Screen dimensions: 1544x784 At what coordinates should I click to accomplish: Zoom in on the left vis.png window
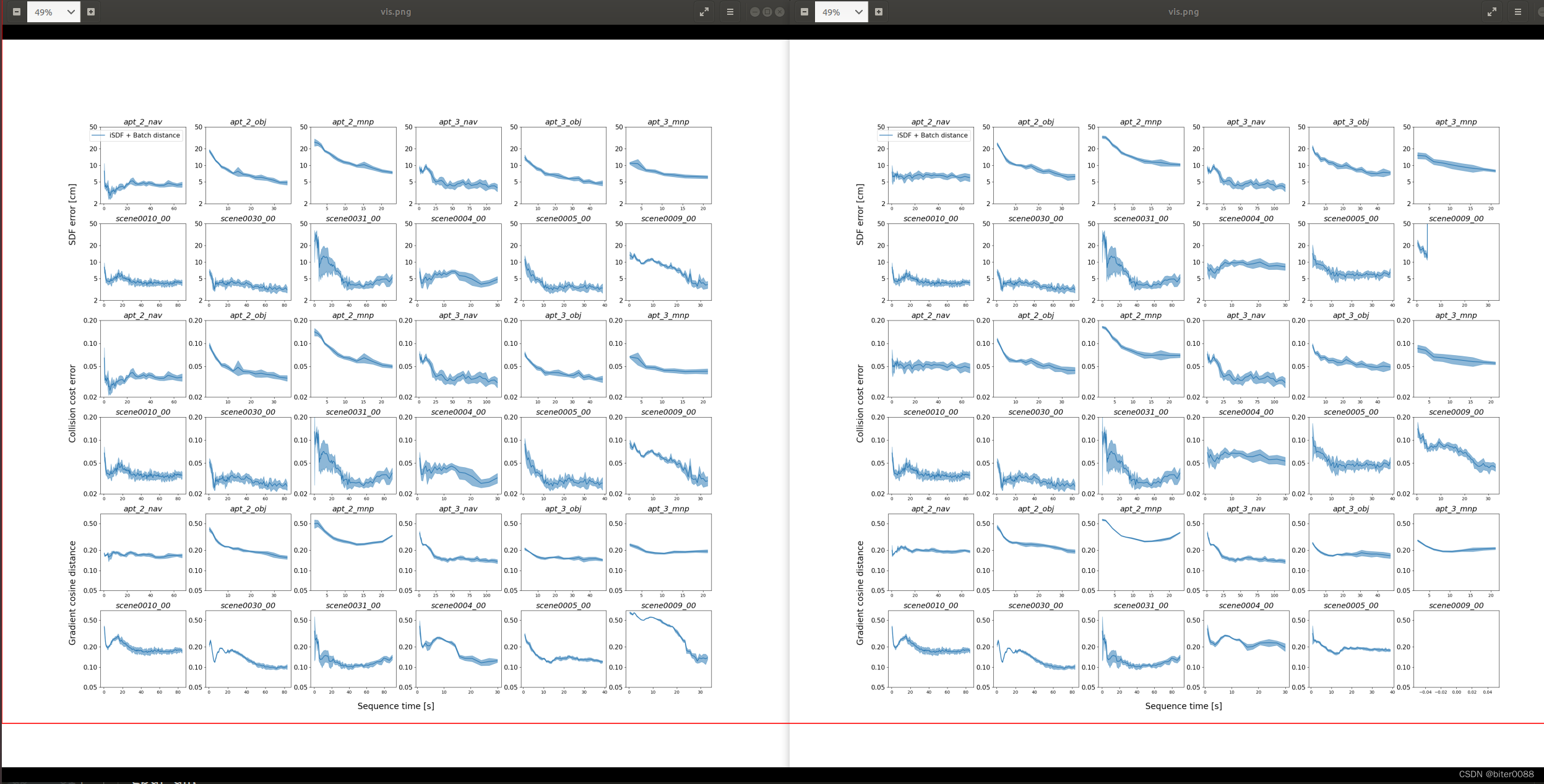point(91,12)
